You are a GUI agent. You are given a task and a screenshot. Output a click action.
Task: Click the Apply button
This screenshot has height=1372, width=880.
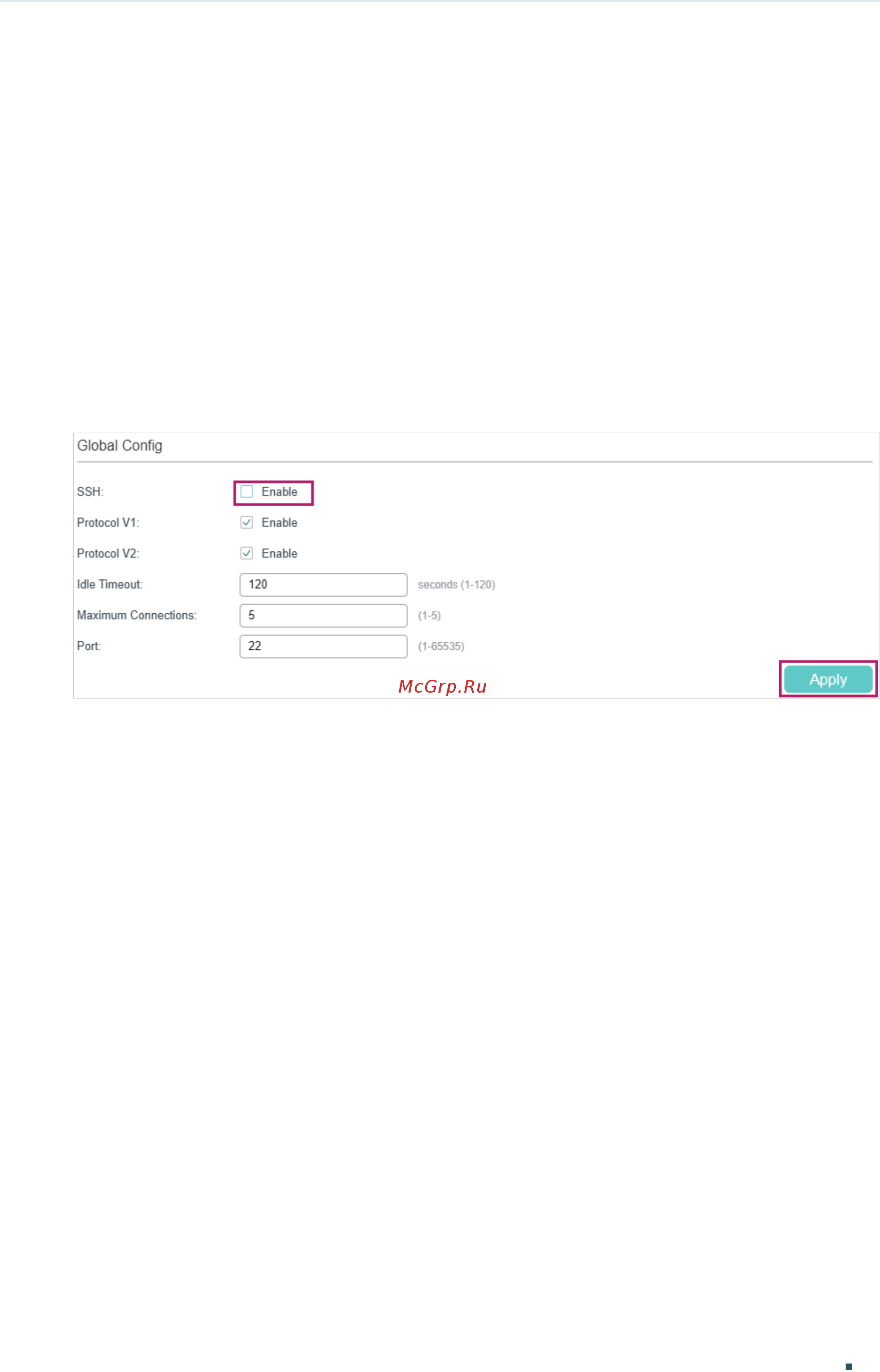click(828, 679)
